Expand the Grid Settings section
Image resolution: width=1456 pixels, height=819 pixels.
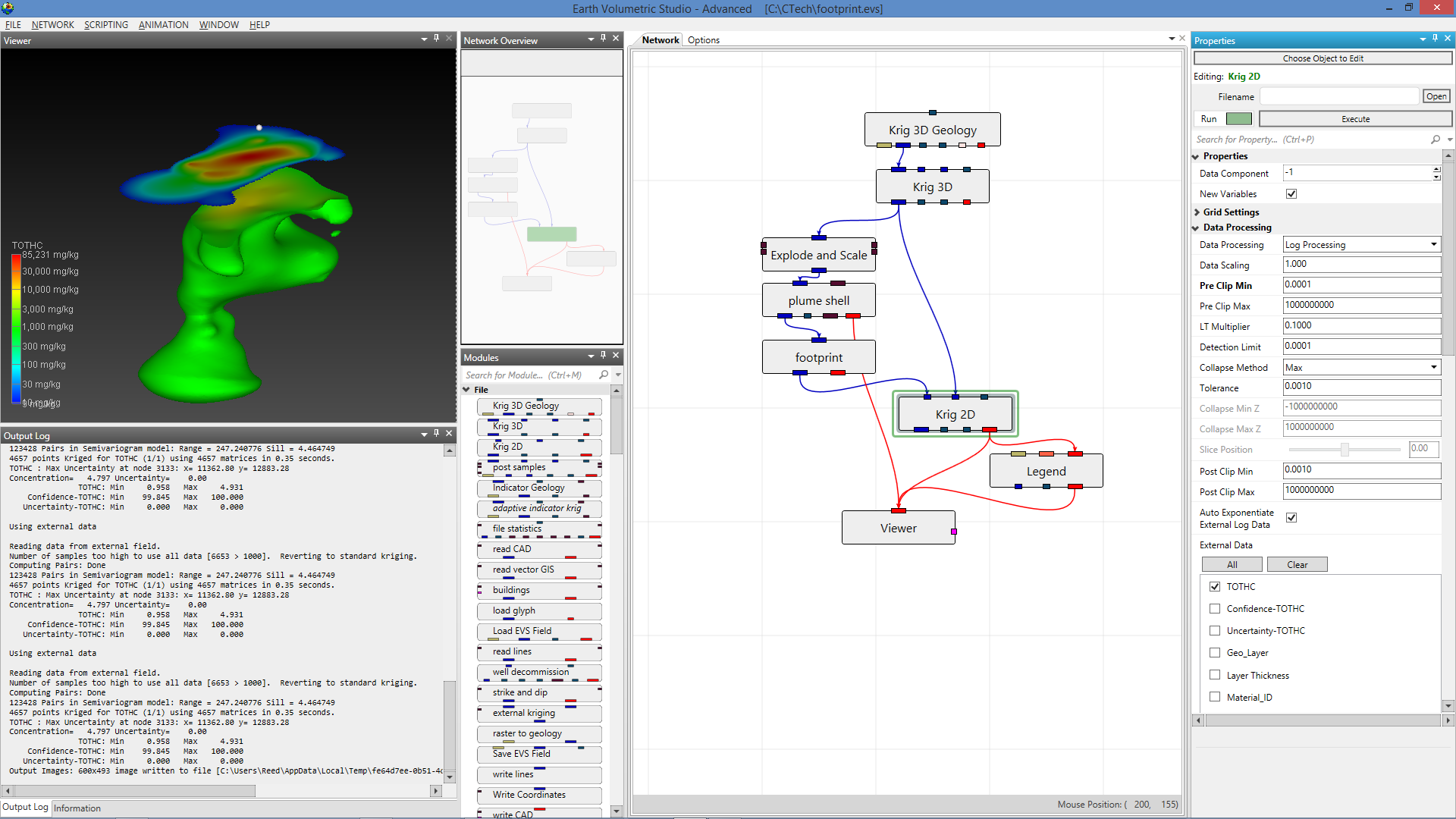tap(1197, 212)
